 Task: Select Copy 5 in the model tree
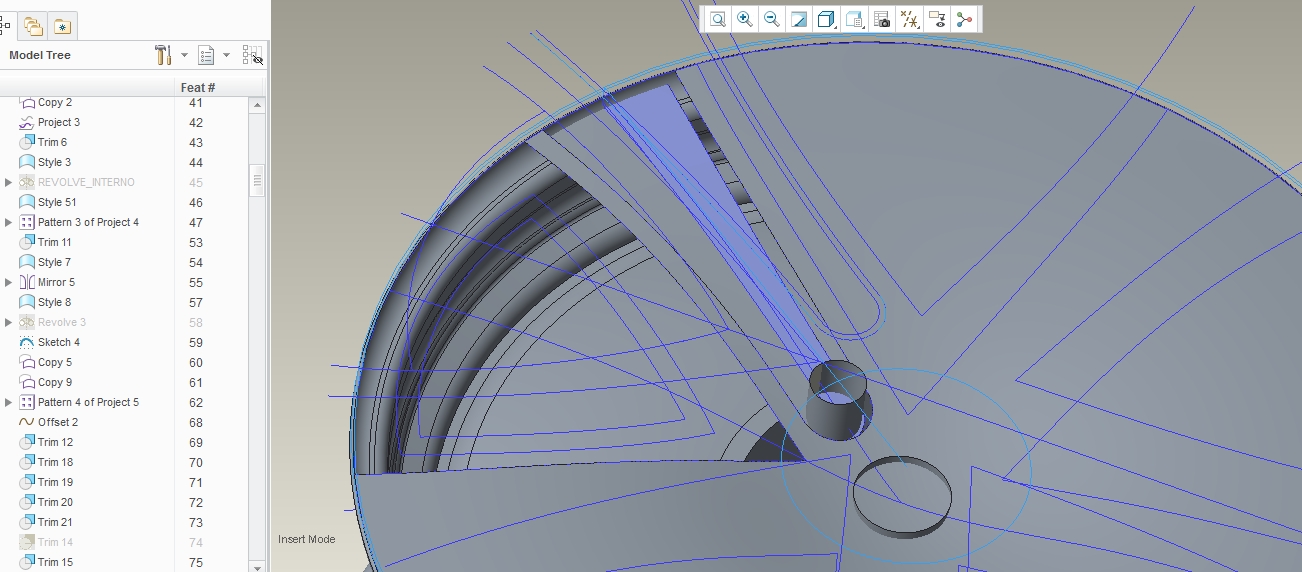pyautogui.click(x=55, y=362)
